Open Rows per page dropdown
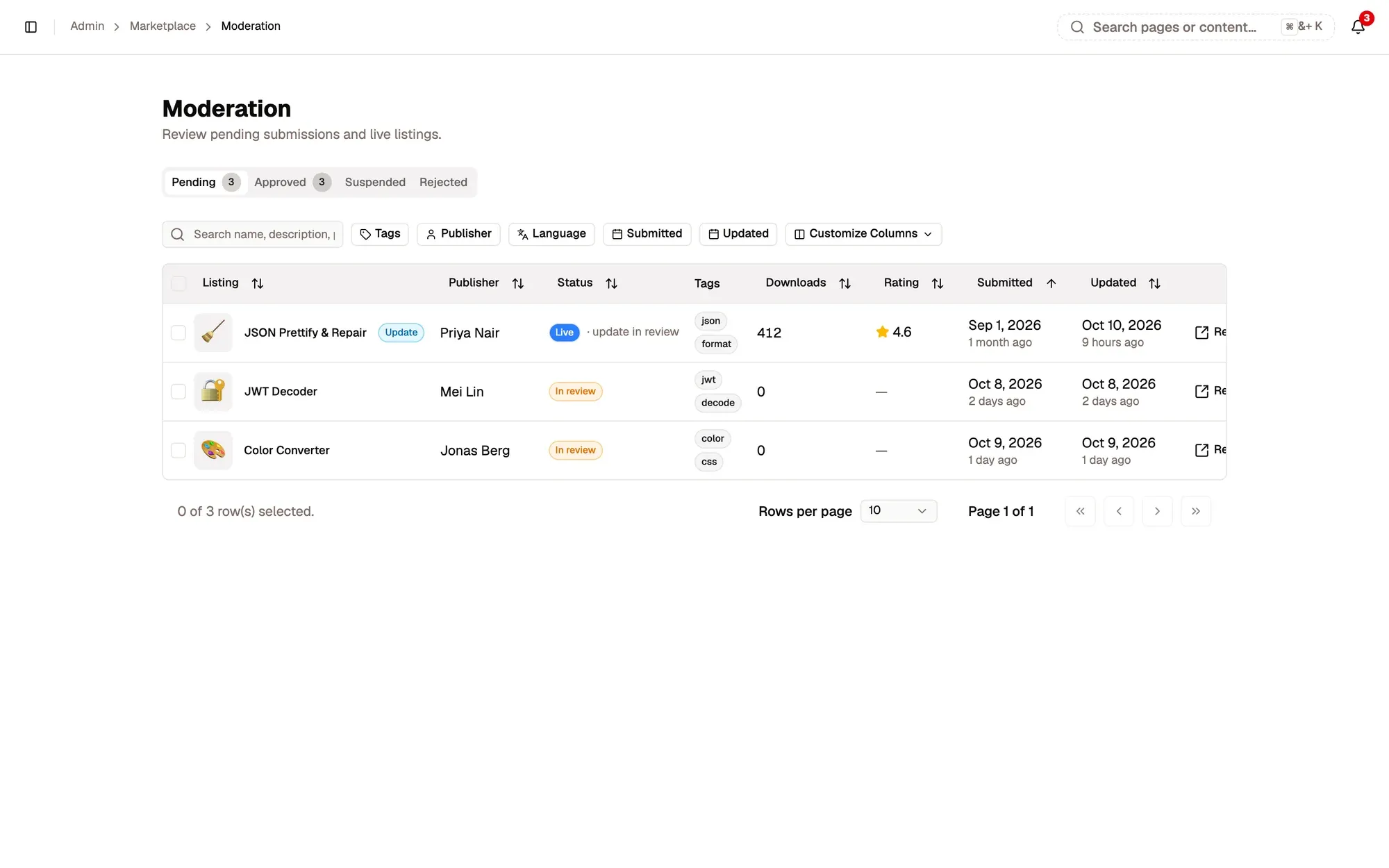The image size is (1389, 868). (899, 511)
